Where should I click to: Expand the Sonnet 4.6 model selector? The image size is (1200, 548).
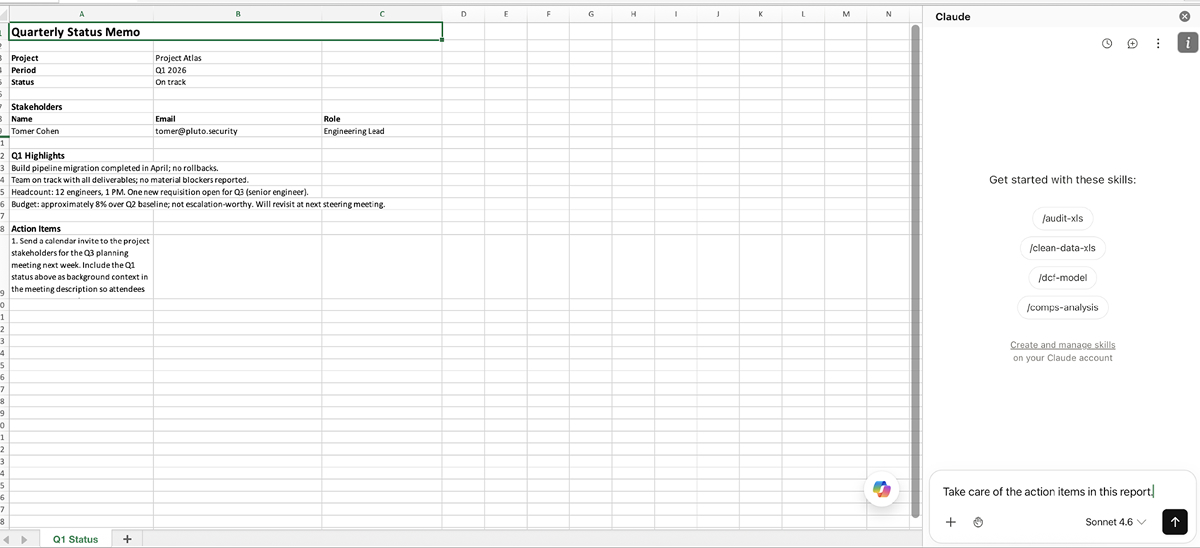click(x=1115, y=522)
